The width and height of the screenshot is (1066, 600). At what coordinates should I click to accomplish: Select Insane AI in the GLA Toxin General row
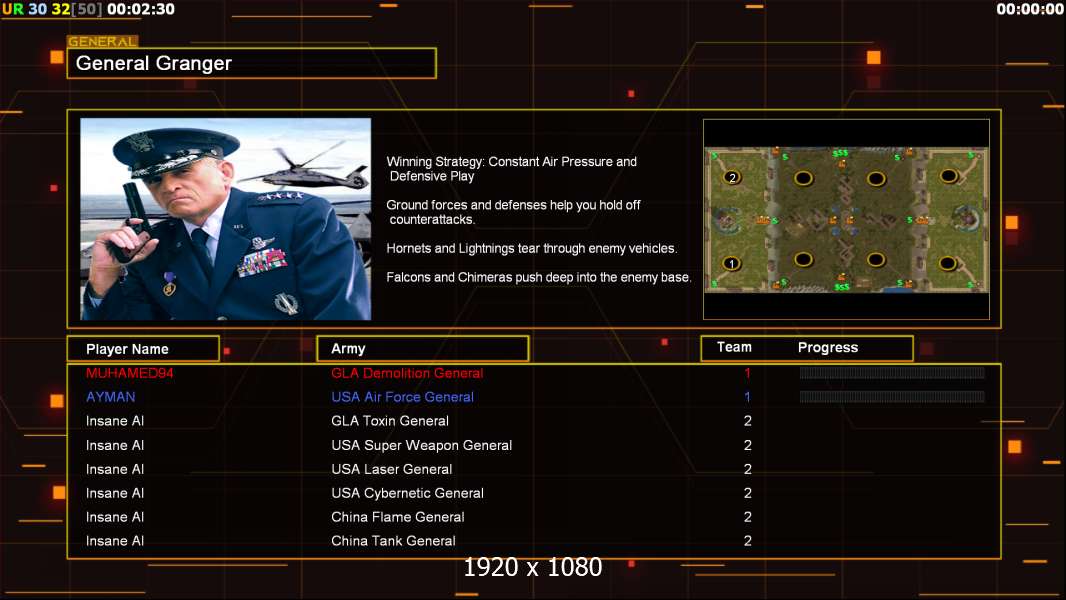pyautogui.click(x=115, y=421)
